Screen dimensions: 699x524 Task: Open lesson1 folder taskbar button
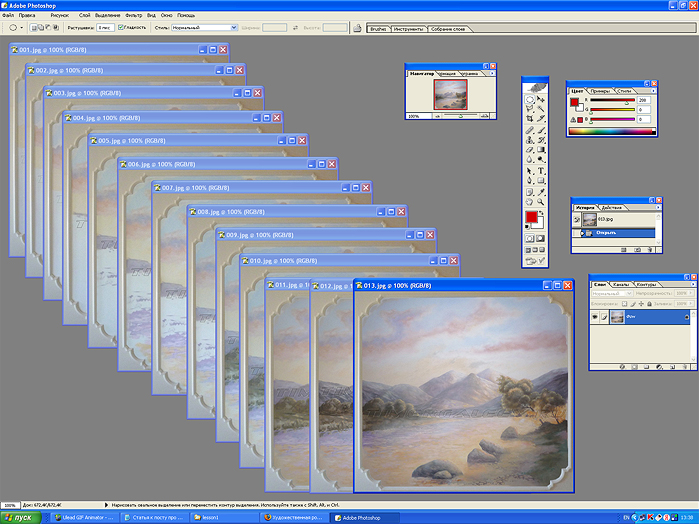click(226, 518)
